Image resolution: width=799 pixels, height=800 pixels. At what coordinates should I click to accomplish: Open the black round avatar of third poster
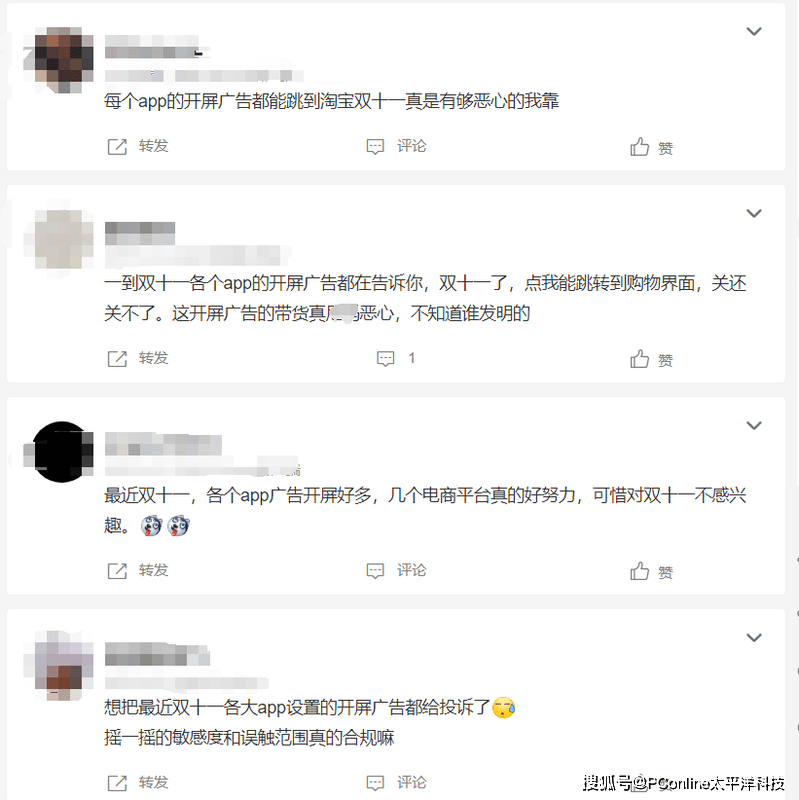click(59, 452)
